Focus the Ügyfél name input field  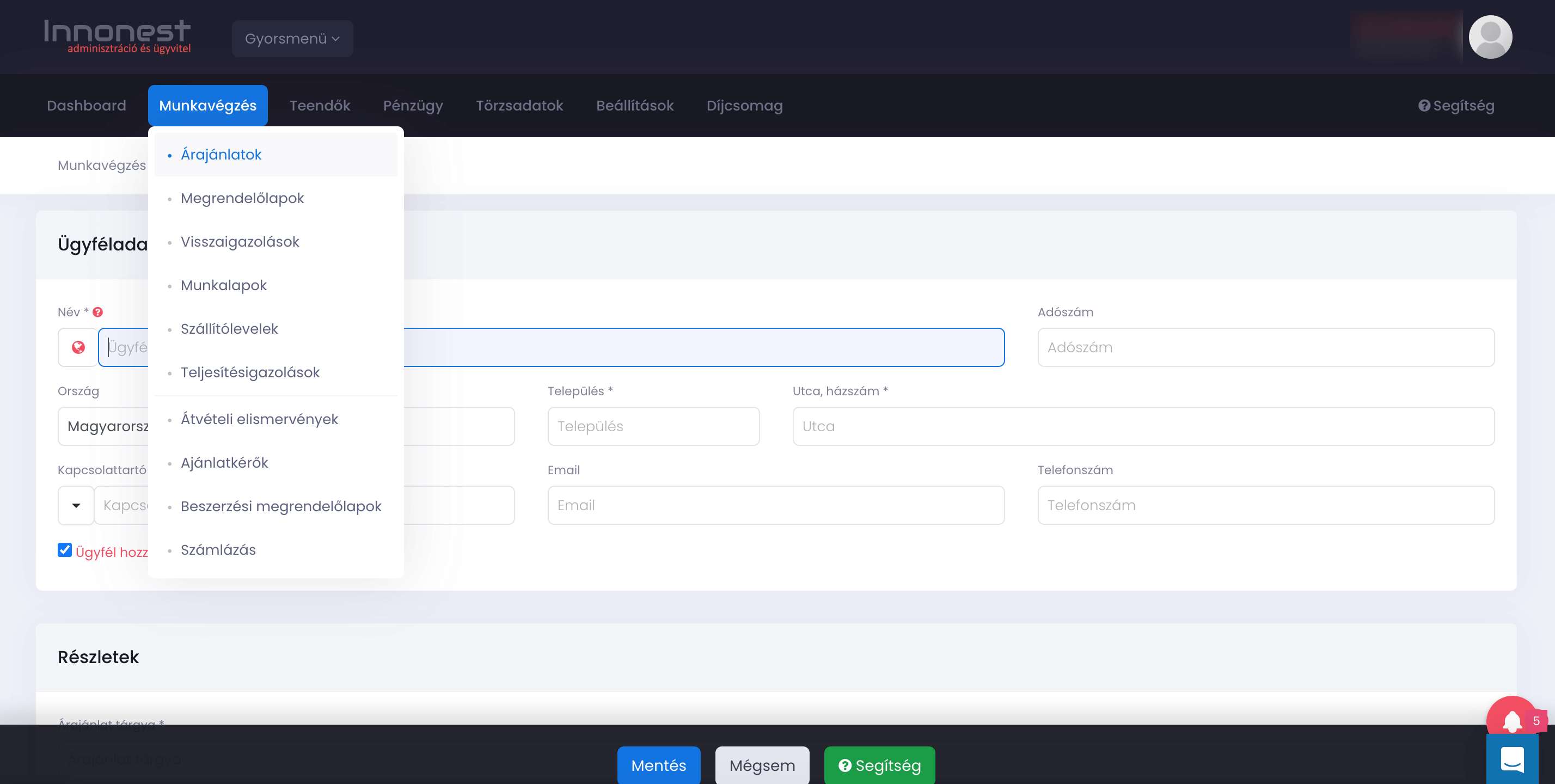[551, 347]
